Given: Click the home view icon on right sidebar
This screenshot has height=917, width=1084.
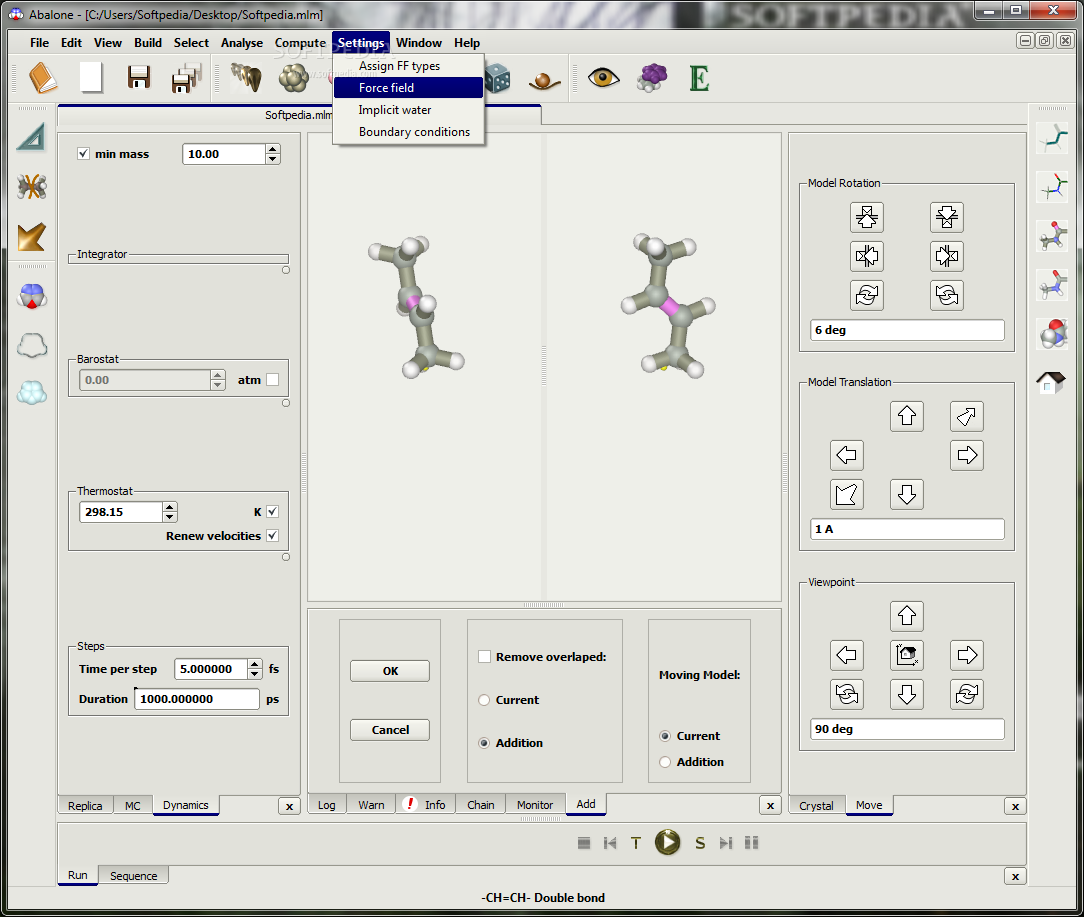Looking at the screenshot, I should pos(1051,382).
